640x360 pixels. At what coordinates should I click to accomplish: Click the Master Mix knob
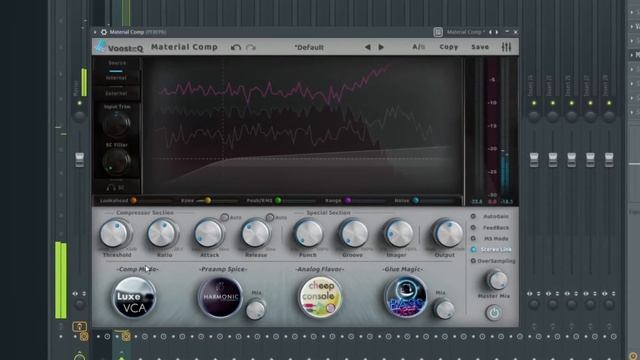tap(497, 280)
